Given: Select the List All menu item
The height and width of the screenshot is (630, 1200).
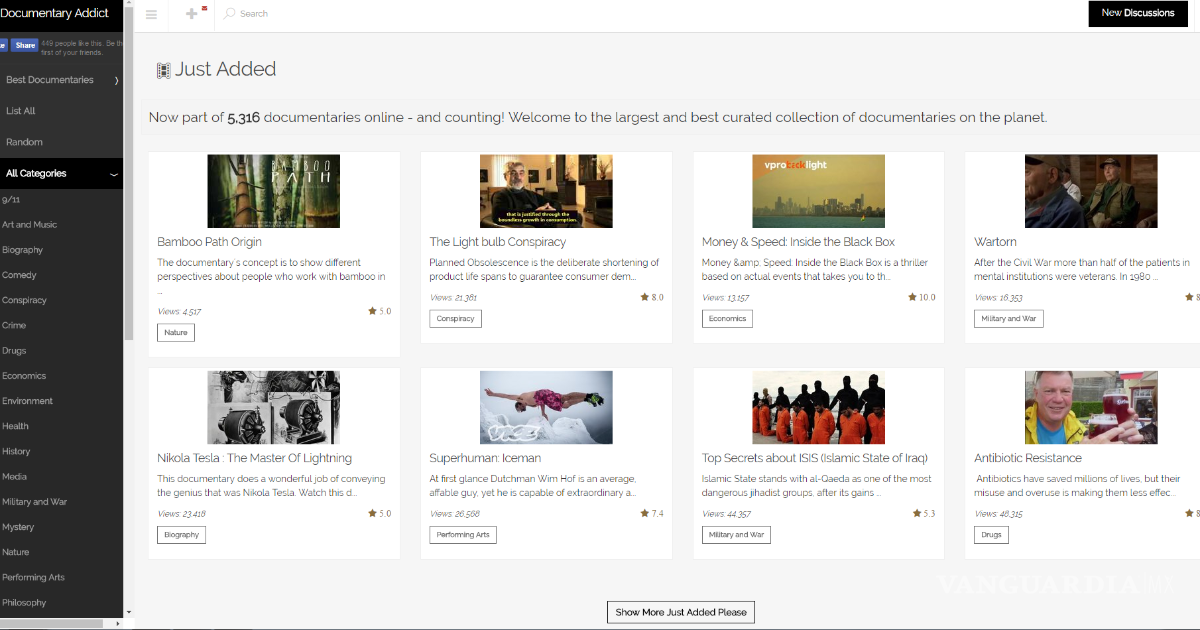Looking at the screenshot, I should (21, 111).
